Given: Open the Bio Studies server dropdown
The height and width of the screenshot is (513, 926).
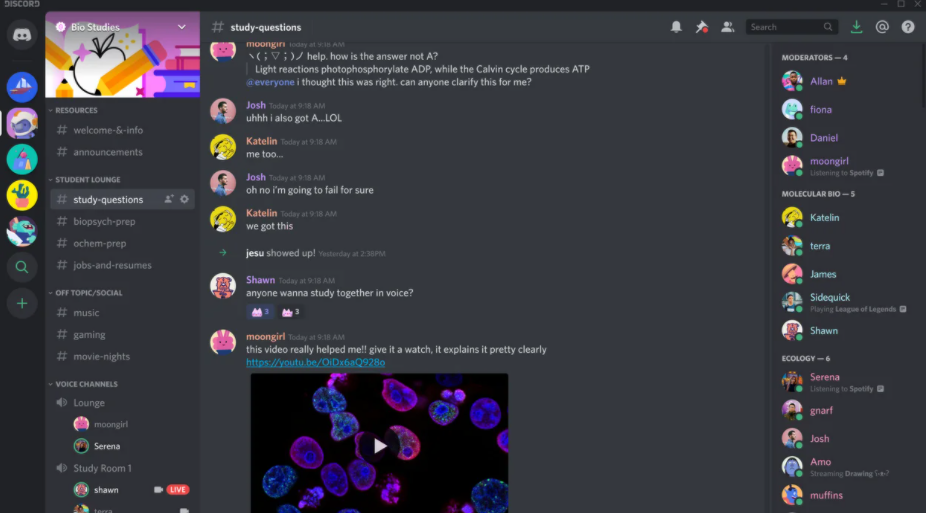Looking at the screenshot, I should 181,27.
